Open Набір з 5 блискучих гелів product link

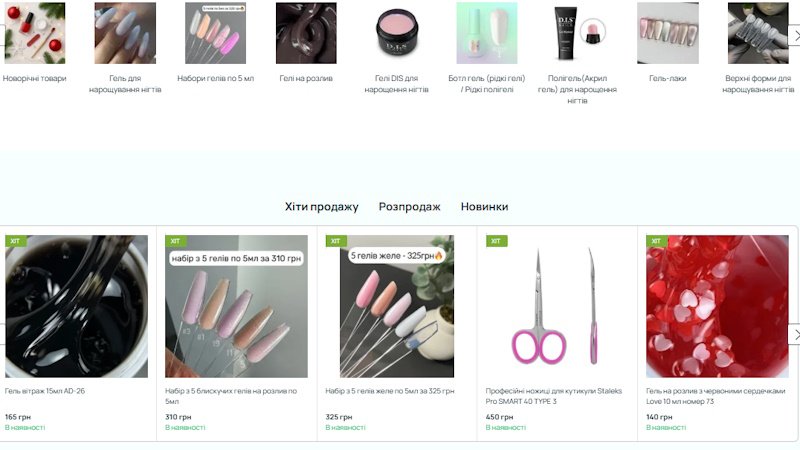pyautogui.click(x=231, y=396)
